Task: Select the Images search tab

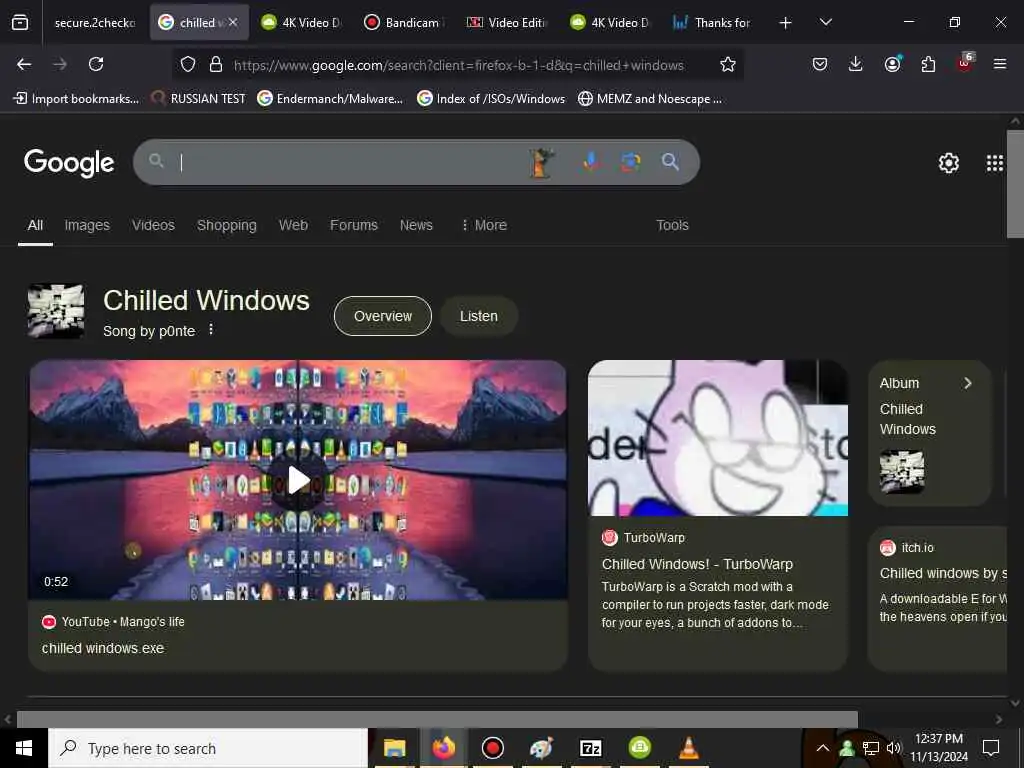Action: tap(87, 225)
